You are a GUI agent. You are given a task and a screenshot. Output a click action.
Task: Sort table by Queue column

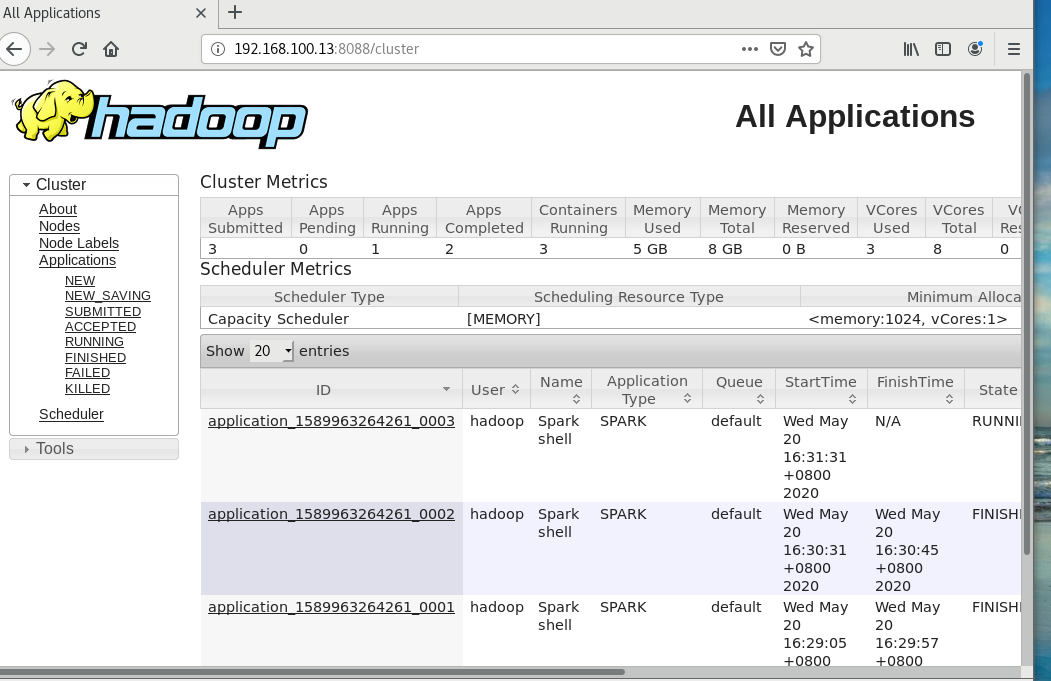(739, 389)
